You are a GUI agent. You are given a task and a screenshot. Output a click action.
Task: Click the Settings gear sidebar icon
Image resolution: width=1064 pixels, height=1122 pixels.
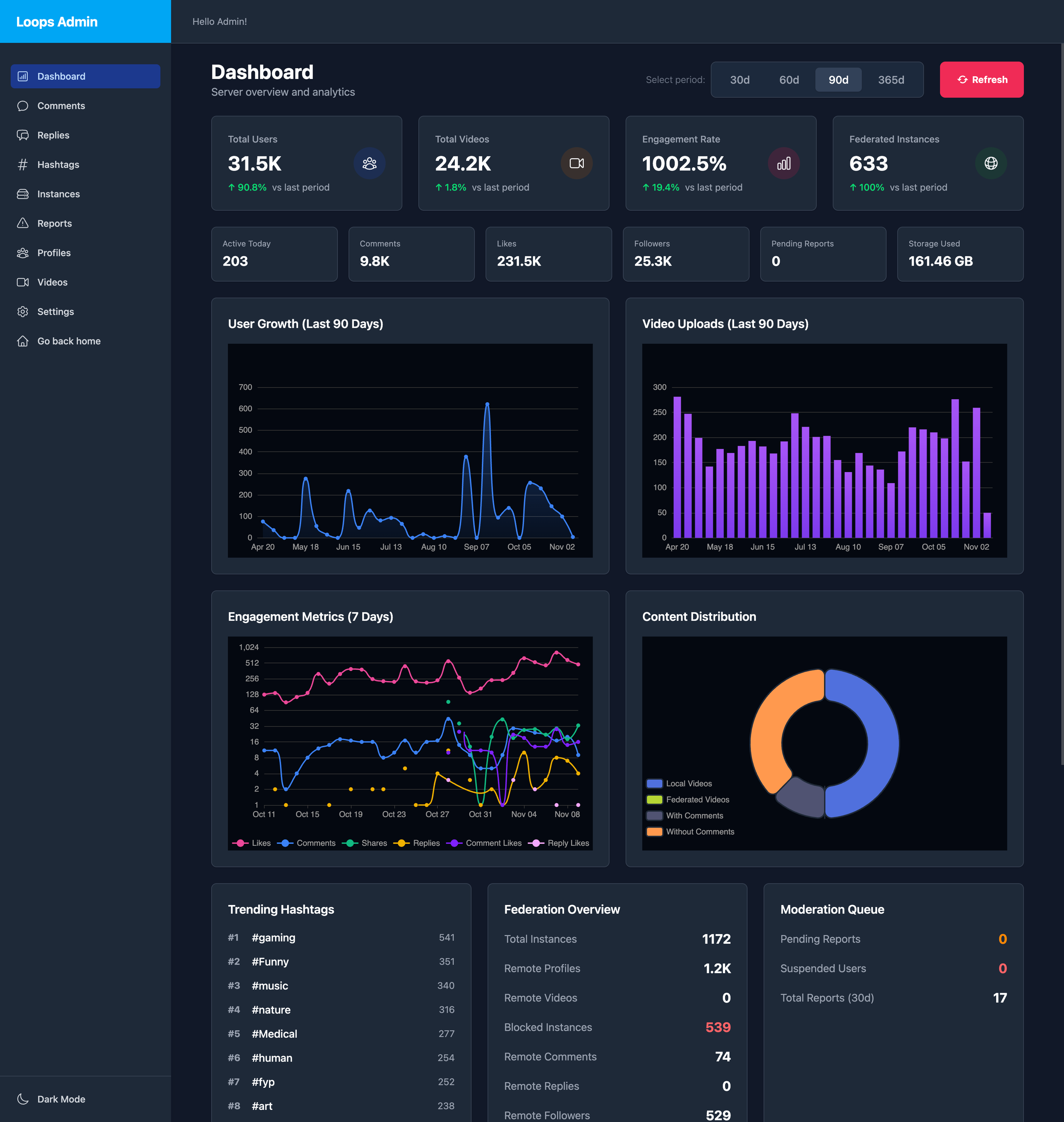[23, 312]
